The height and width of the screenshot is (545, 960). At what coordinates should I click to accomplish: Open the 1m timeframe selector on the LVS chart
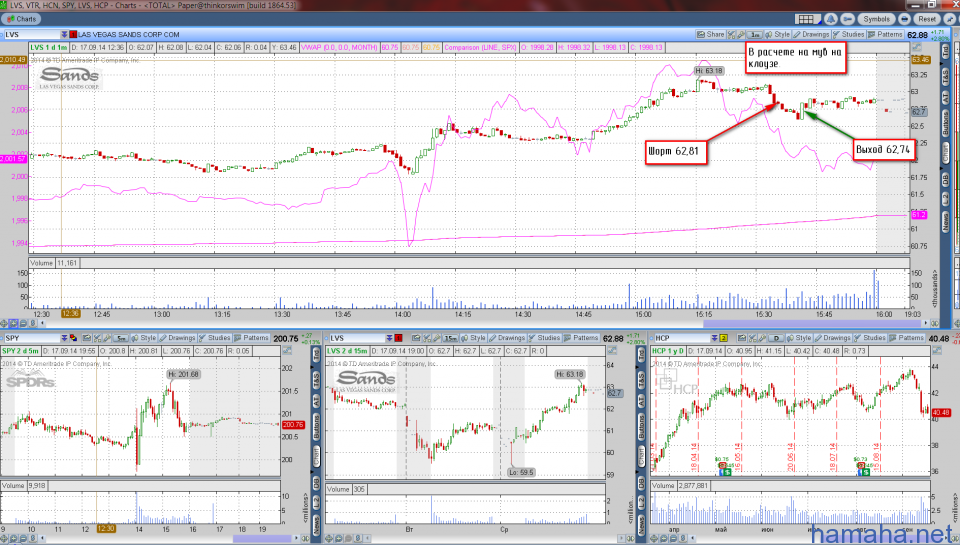pyautogui.click(x=755, y=35)
